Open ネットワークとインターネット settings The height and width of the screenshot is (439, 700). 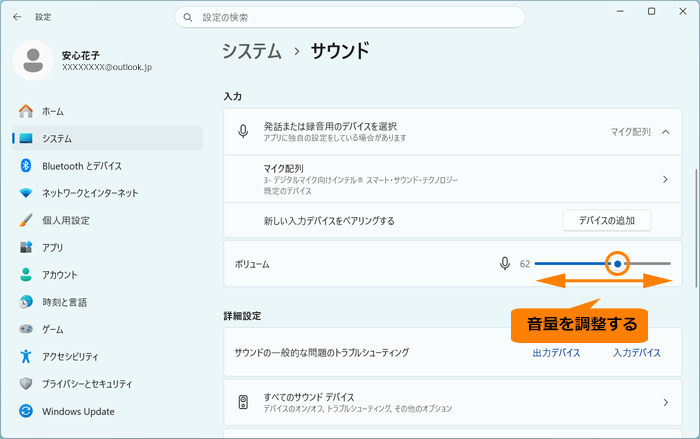pos(107,193)
